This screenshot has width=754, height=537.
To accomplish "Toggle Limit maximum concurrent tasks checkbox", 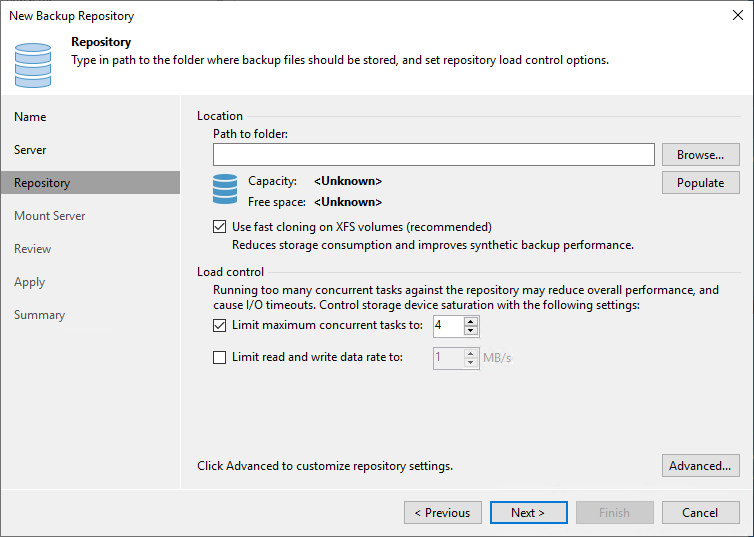I will pyautogui.click(x=220, y=325).
